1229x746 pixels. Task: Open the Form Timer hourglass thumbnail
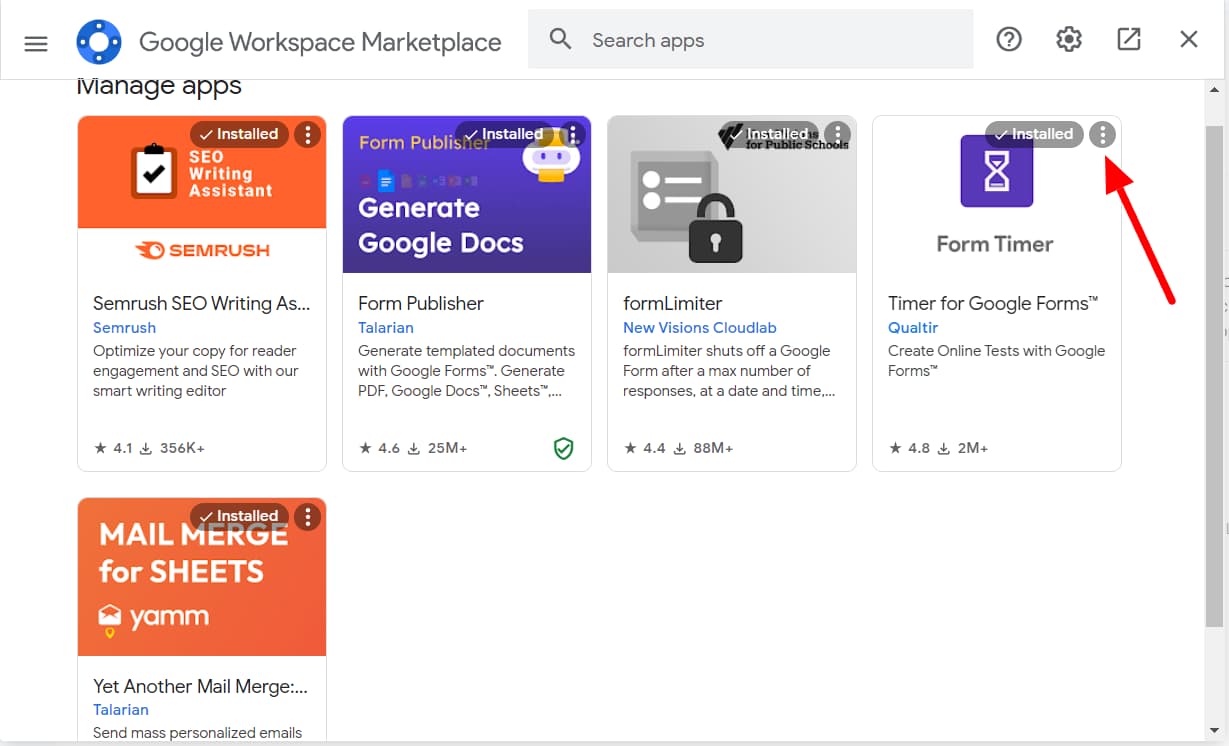pos(997,194)
